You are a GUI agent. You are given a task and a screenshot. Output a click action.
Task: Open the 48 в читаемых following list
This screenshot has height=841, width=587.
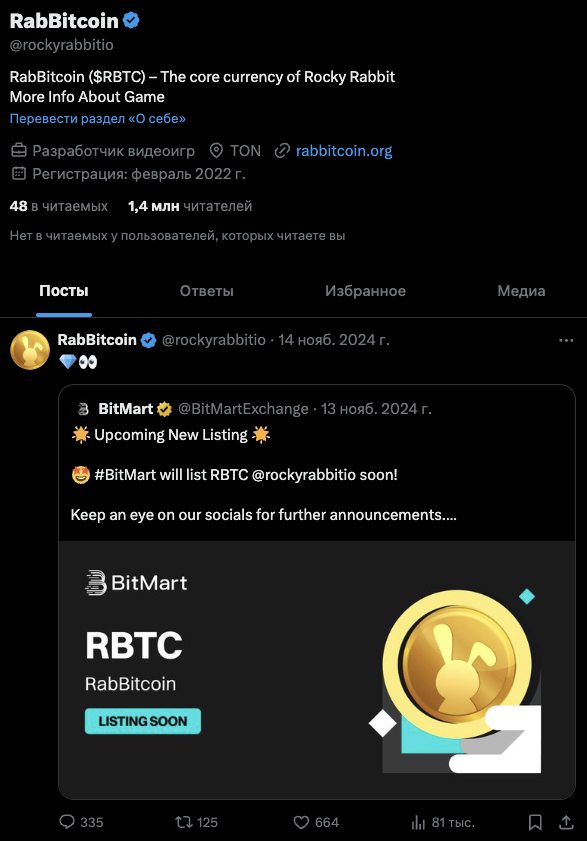coord(59,206)
